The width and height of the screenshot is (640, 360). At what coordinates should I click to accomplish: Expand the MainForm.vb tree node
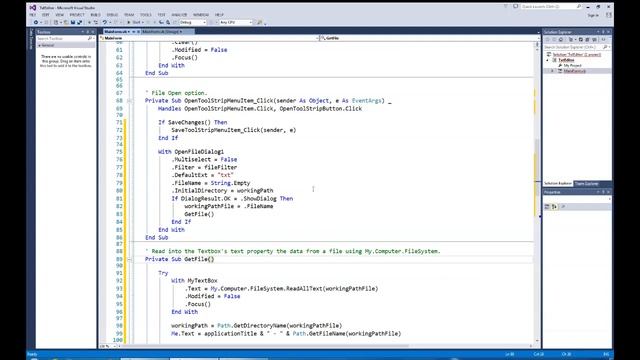(553, 71)
